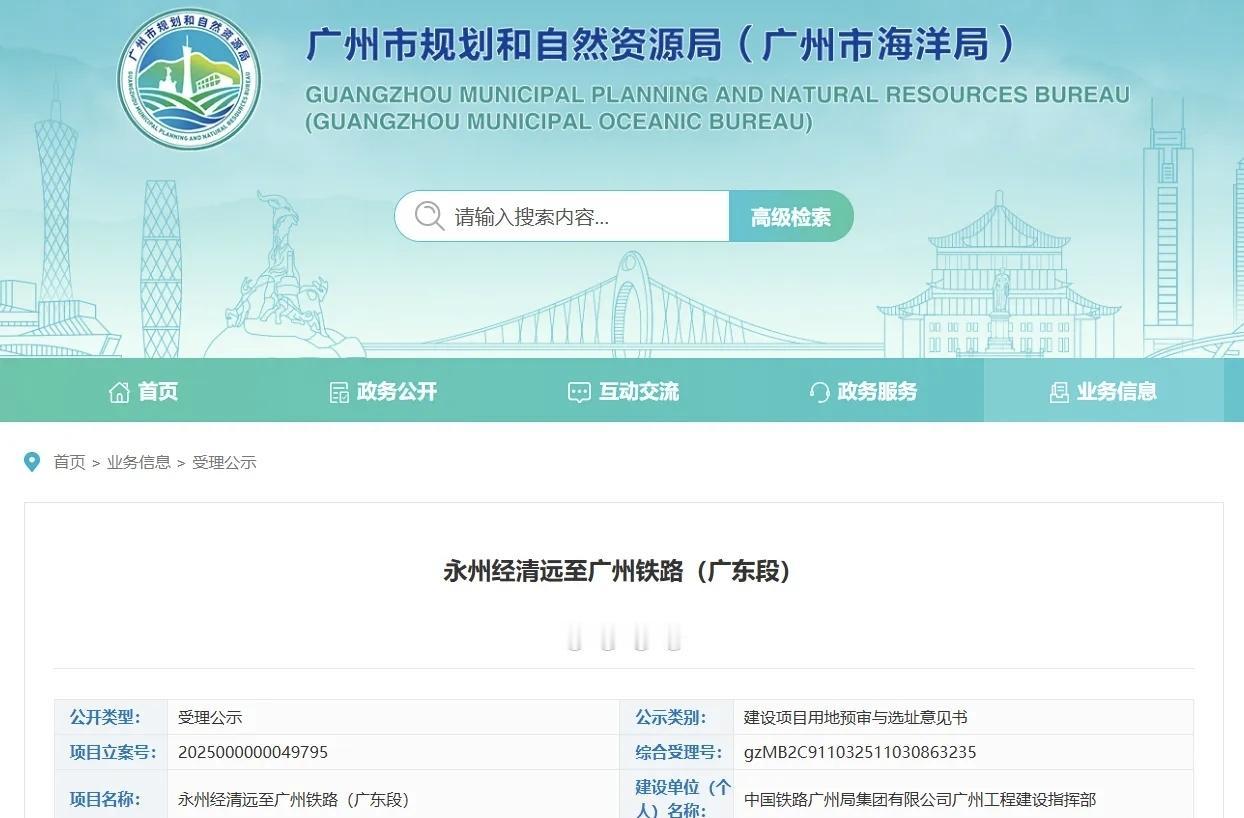Click the file icon beside 业务信息
The height and width of the screenshot is (818, 1244).
click(1059, 391)
